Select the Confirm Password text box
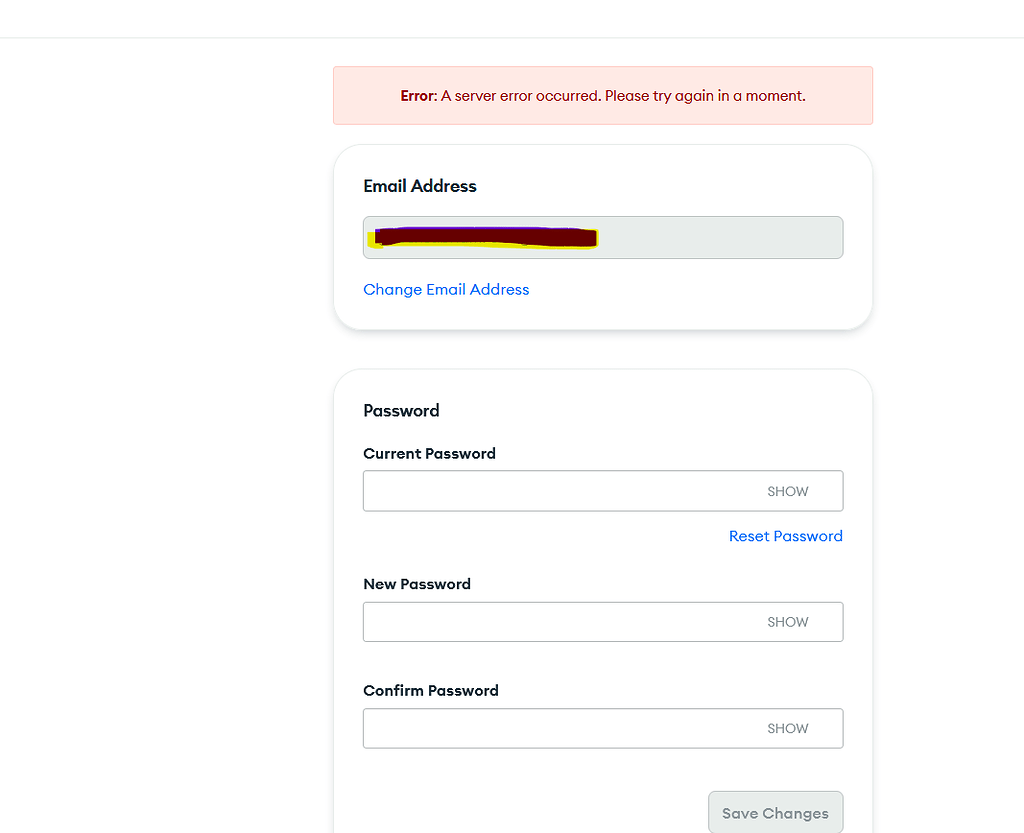The height and width of the screenshot is (833, 1024). tap(555, 729)
